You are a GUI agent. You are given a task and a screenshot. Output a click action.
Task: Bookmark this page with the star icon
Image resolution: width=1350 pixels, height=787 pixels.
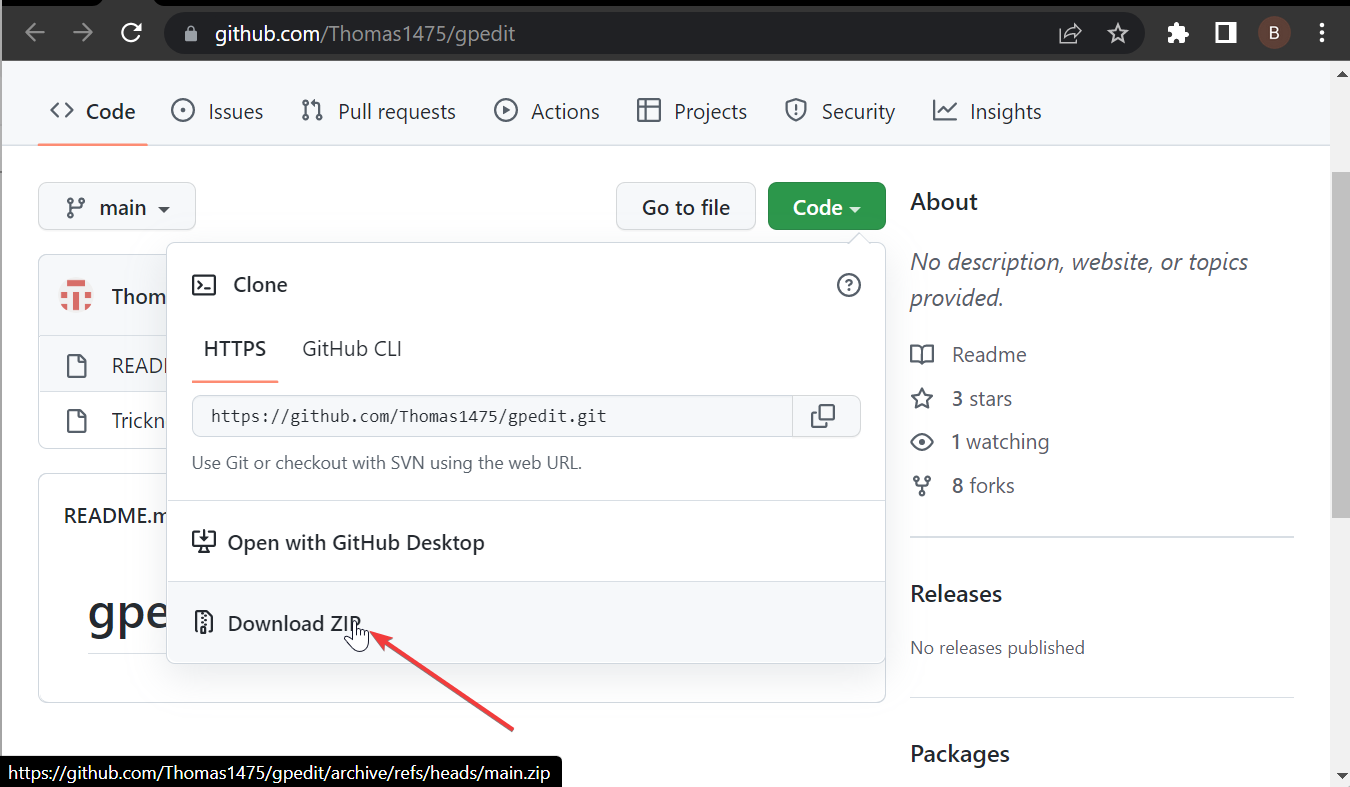pos(1118,34)
